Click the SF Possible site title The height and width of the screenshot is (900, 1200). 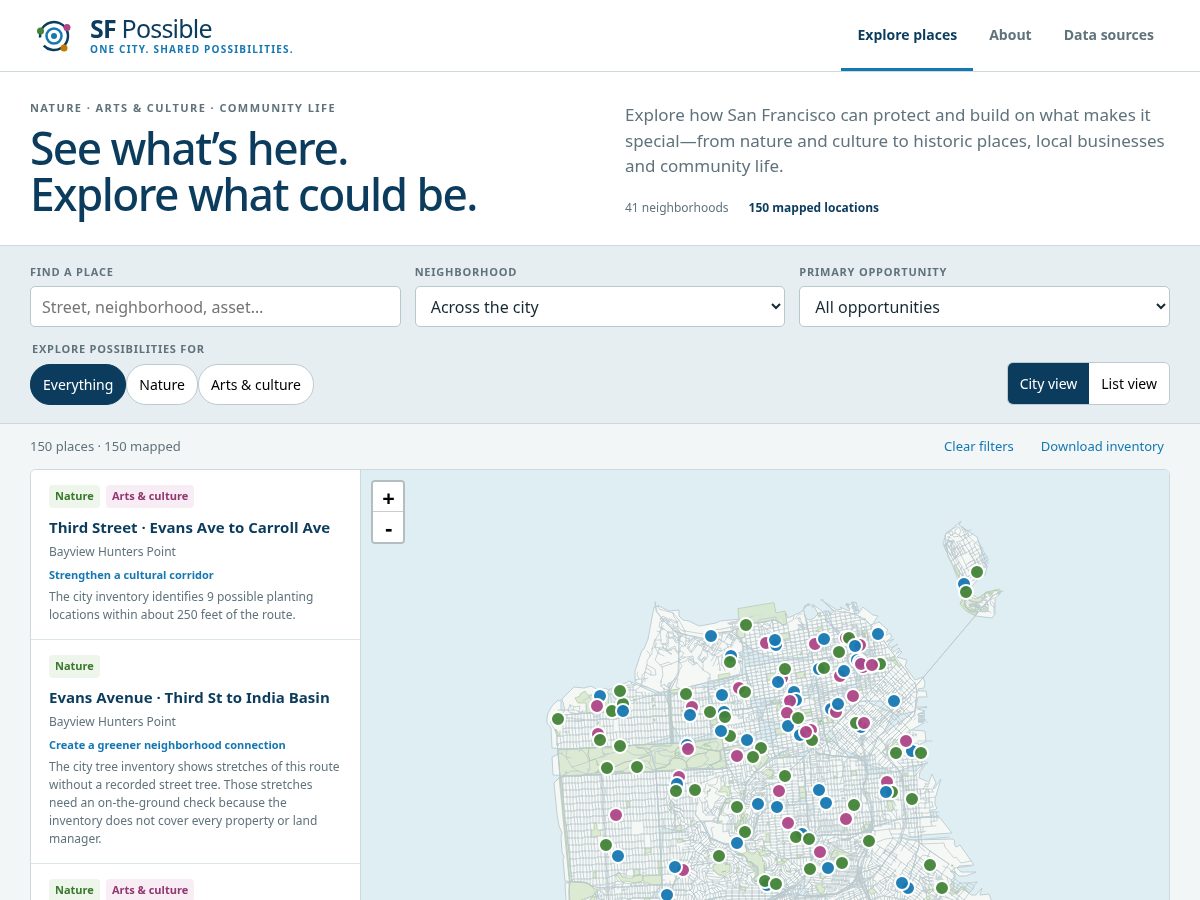(151, 29)
